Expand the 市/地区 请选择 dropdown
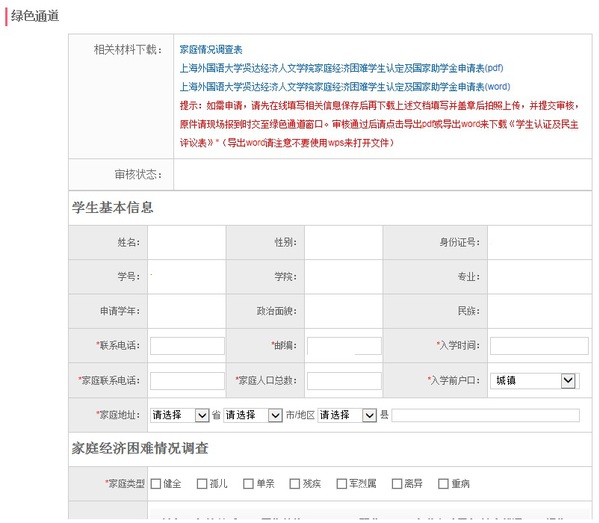 click(x=253, y=415)
